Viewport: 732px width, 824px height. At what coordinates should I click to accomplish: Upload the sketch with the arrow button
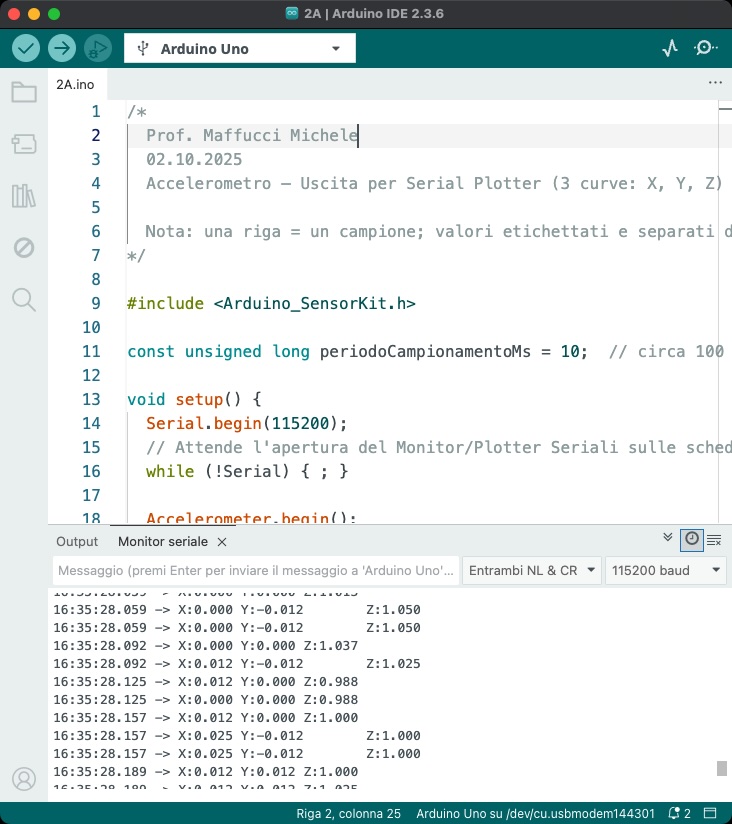click(62, 48)
